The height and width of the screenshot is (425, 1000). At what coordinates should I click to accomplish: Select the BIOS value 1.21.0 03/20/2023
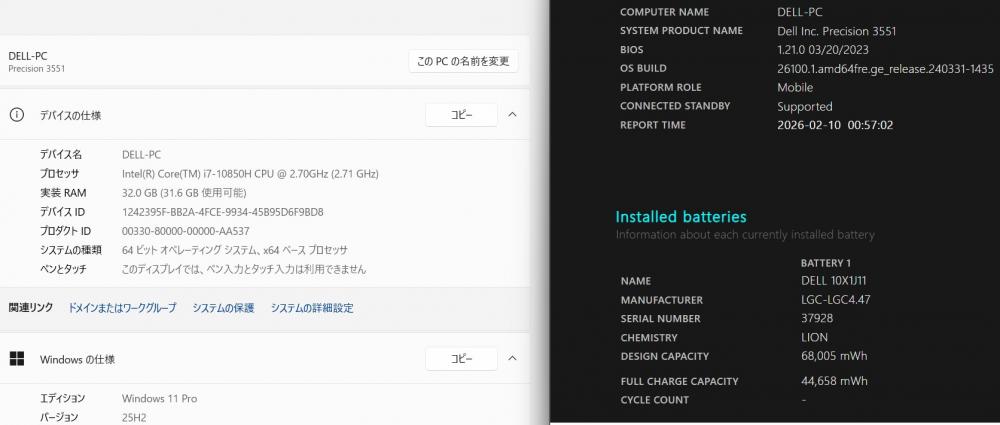(x=823, y=49)
